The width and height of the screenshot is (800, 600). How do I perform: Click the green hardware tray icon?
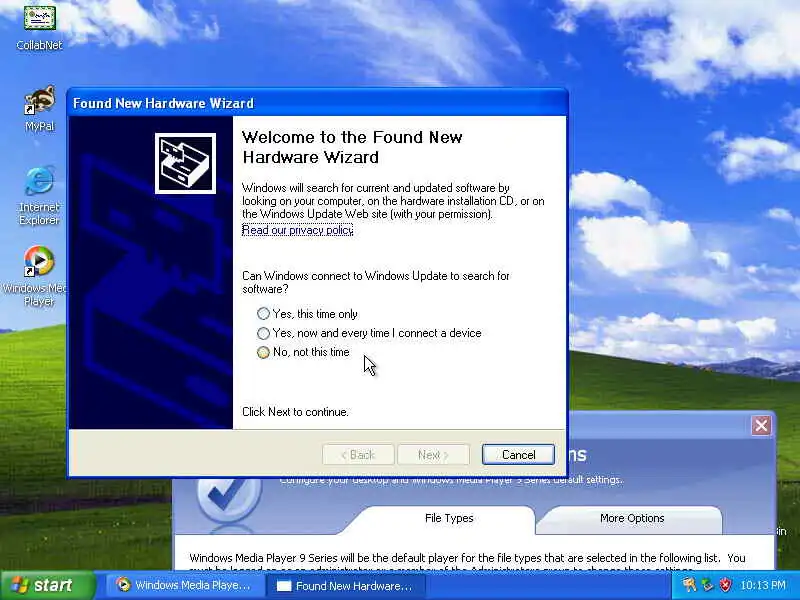coord(708,585)
